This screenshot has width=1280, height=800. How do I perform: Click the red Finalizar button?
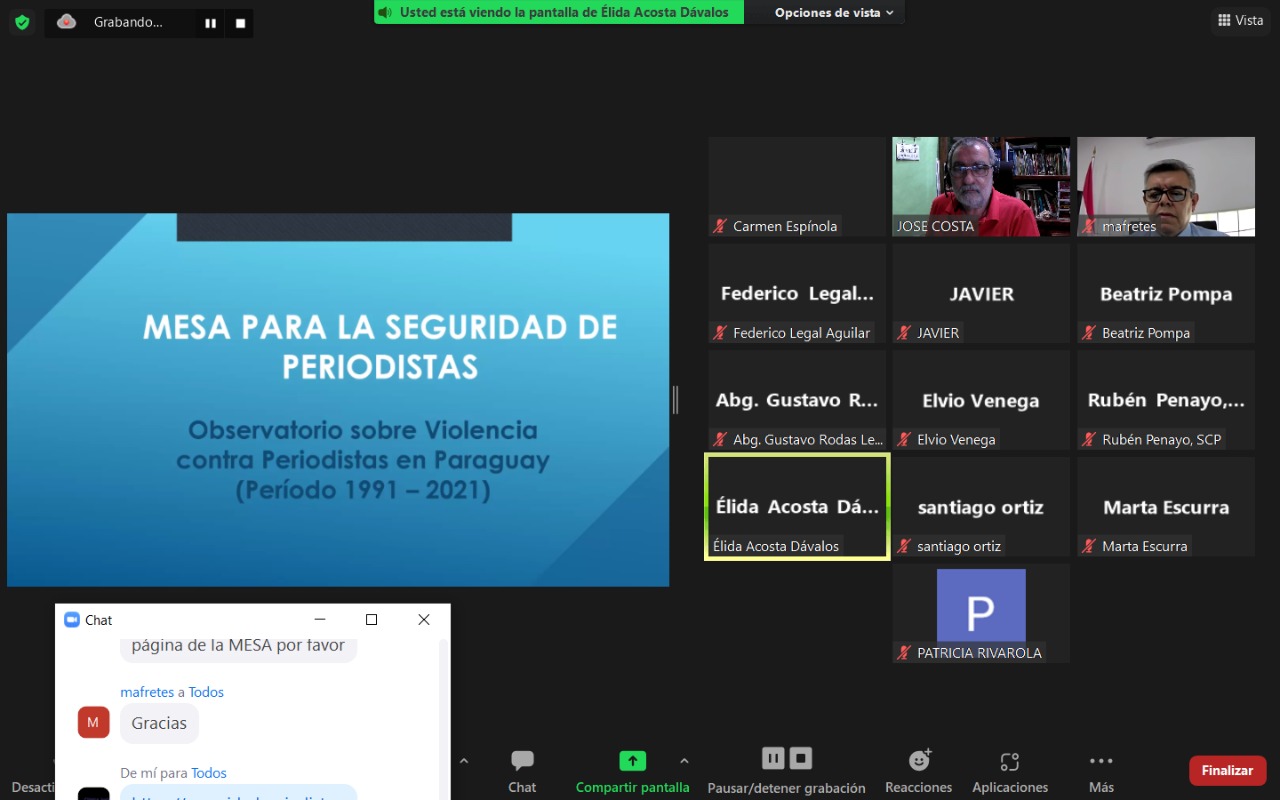tap(1227, 770)
